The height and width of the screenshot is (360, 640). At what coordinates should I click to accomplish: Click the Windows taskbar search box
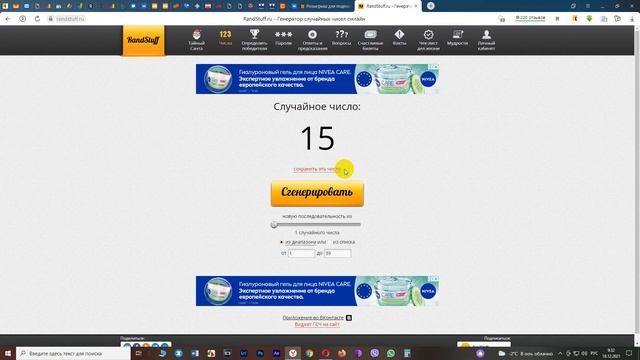click(x=73, y=353)
